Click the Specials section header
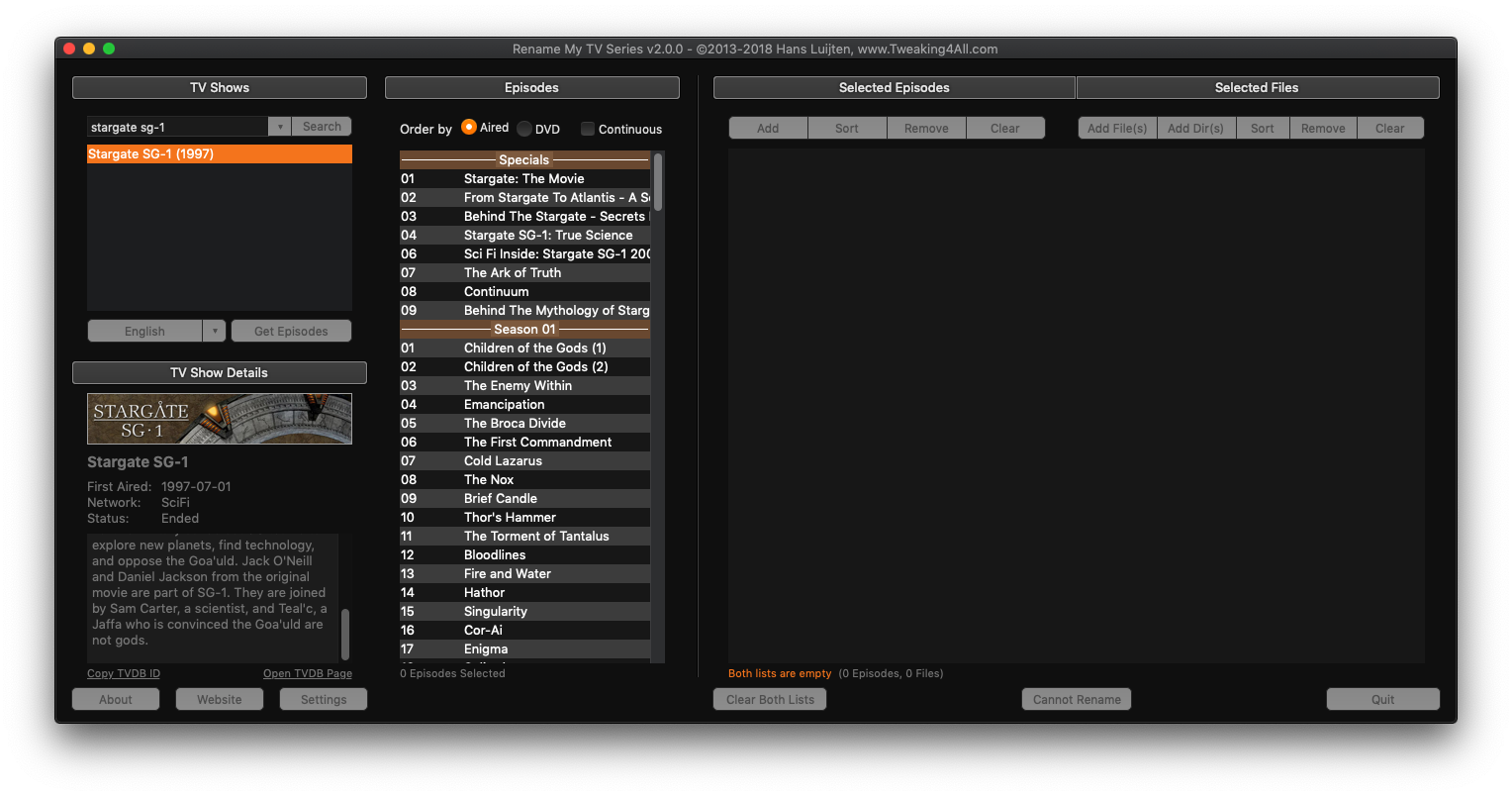The image size is (1512, 796). pyautogui.click(x=524, y=159)
